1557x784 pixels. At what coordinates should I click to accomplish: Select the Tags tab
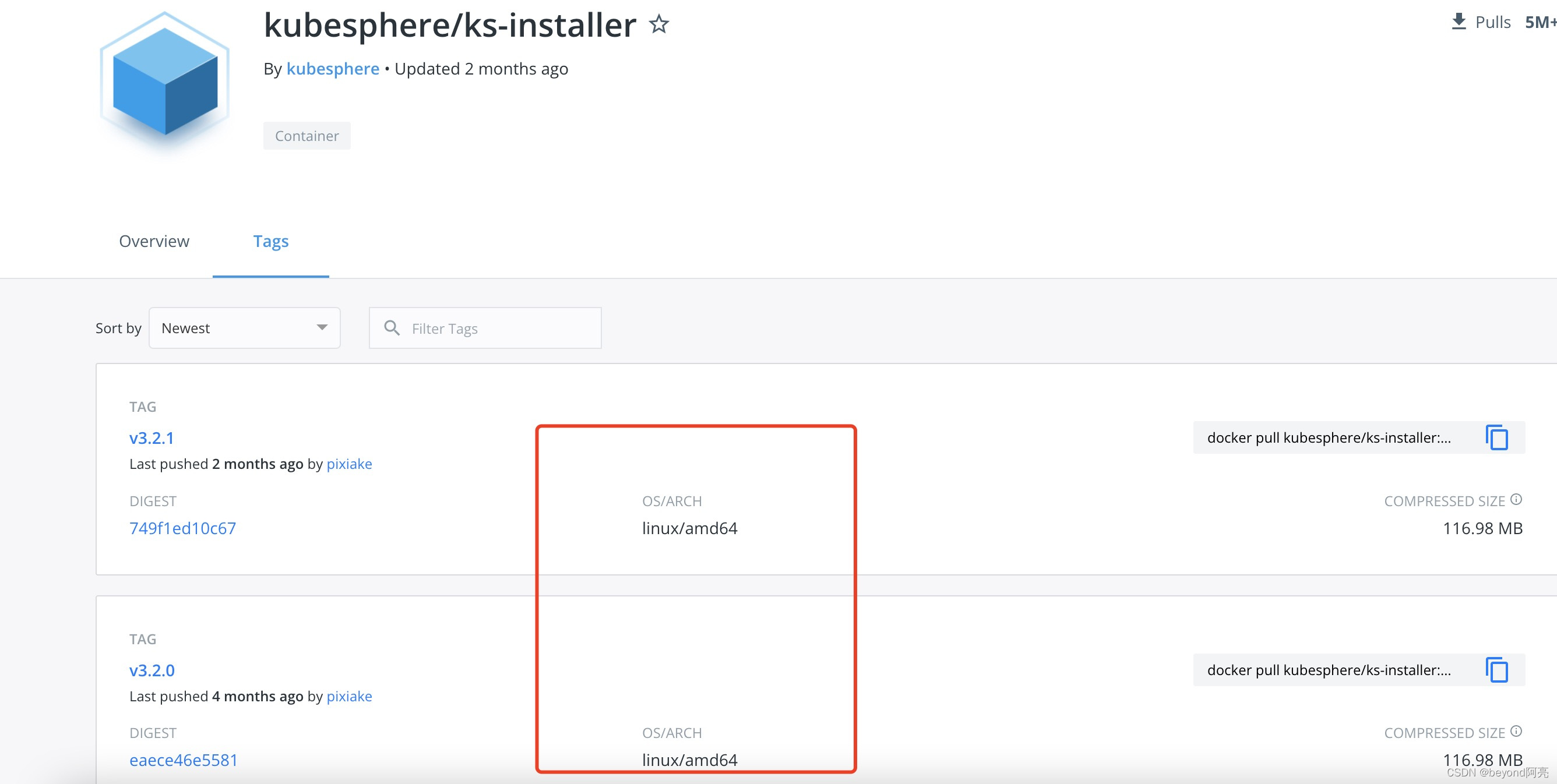[x=271, y=241]
